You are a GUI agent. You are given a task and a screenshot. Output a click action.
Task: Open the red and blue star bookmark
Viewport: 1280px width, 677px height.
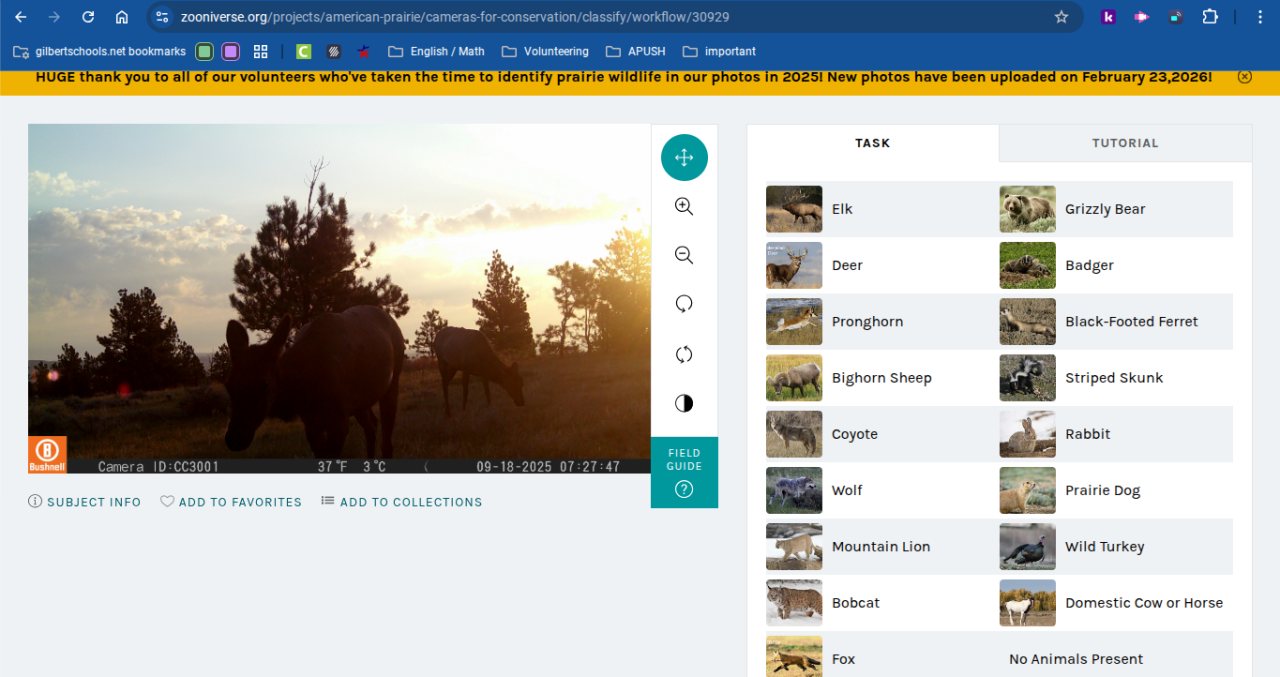click(364, 51)
